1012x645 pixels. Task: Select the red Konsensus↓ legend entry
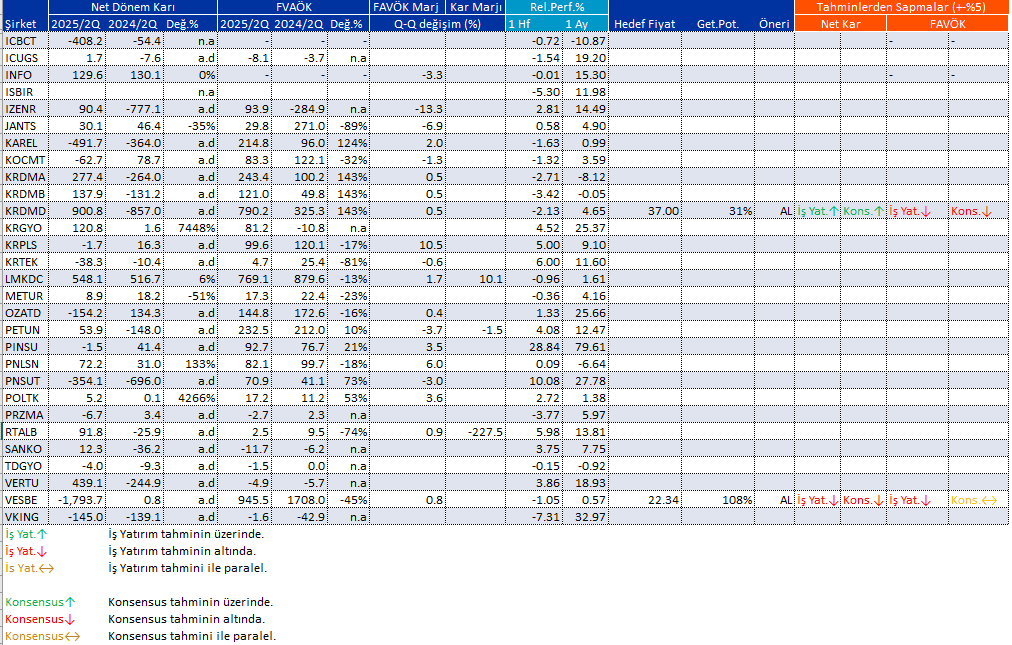click(40, 619)
